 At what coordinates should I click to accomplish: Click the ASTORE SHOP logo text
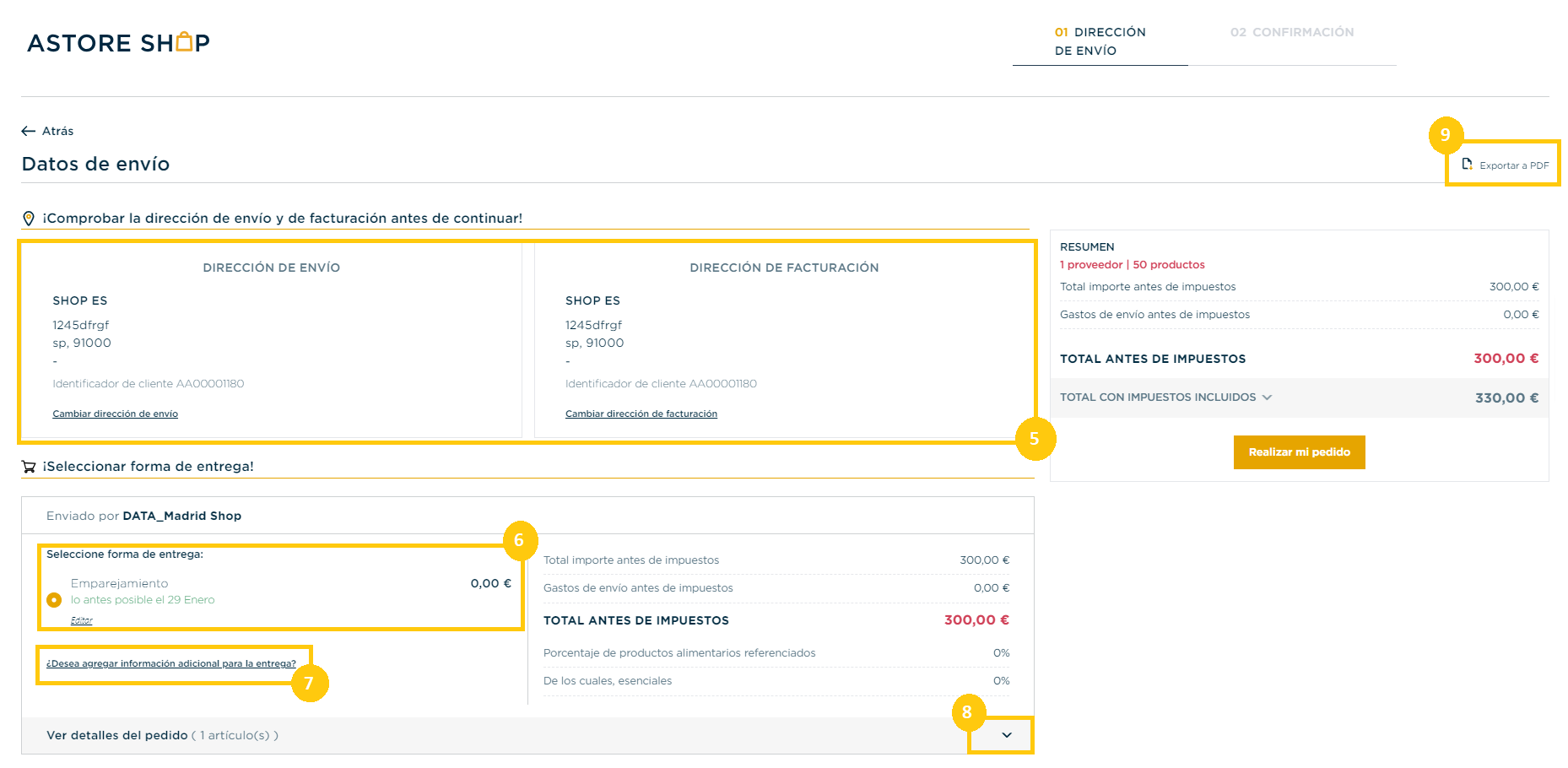pos(118,43)
